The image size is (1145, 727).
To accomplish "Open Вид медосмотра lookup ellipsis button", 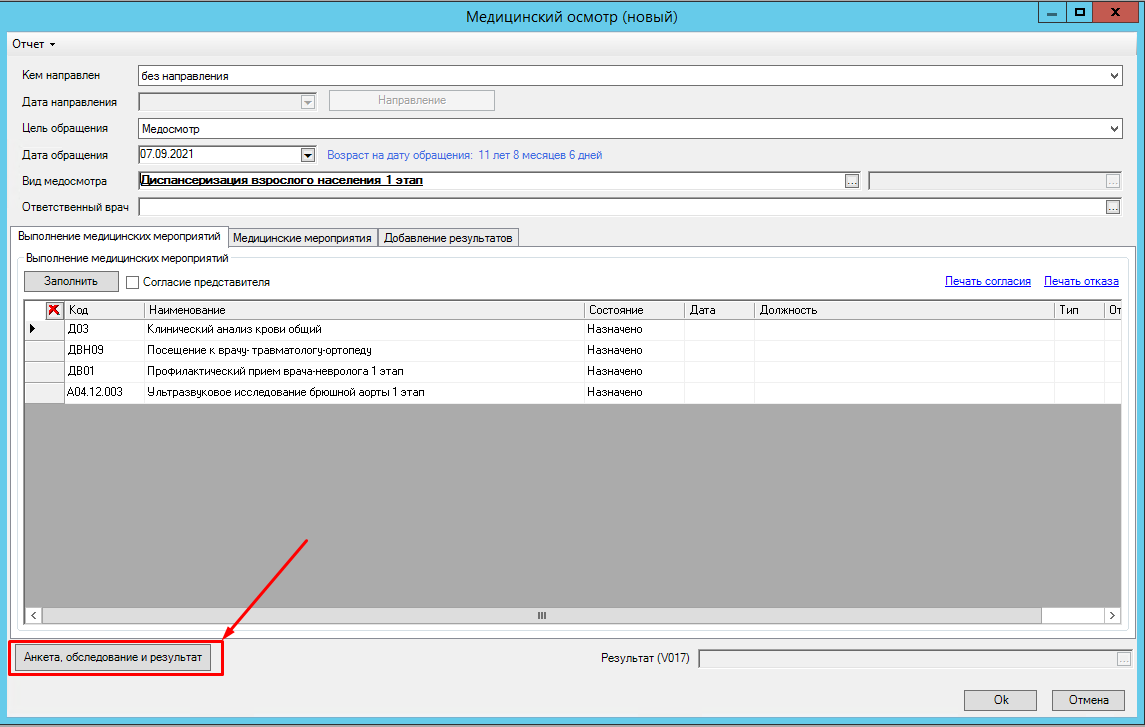I will pos(851,181).
